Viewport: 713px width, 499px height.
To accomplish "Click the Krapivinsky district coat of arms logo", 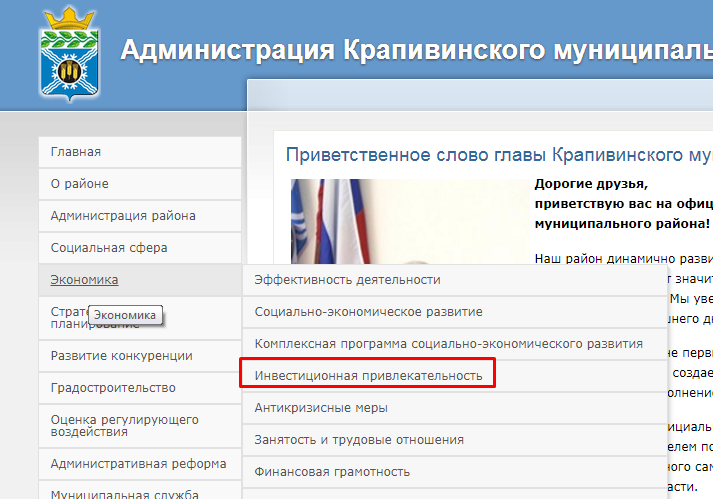I will 70,54.
